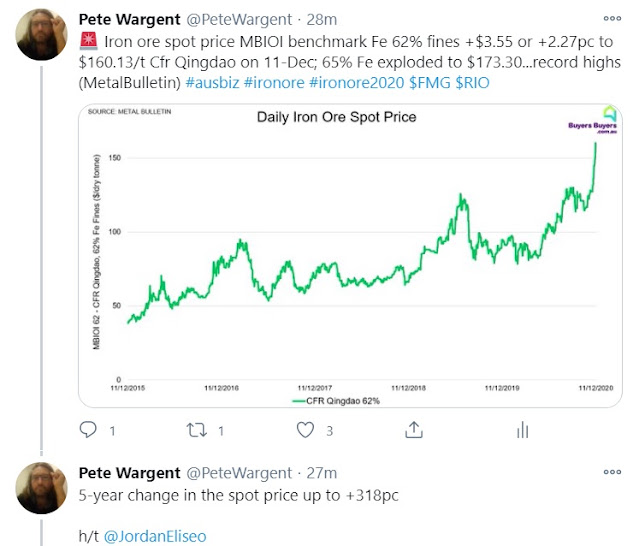This screenshot has height=546, width=639.
Task: Click the #ausbiz hashtag
Action: (212, 83)
